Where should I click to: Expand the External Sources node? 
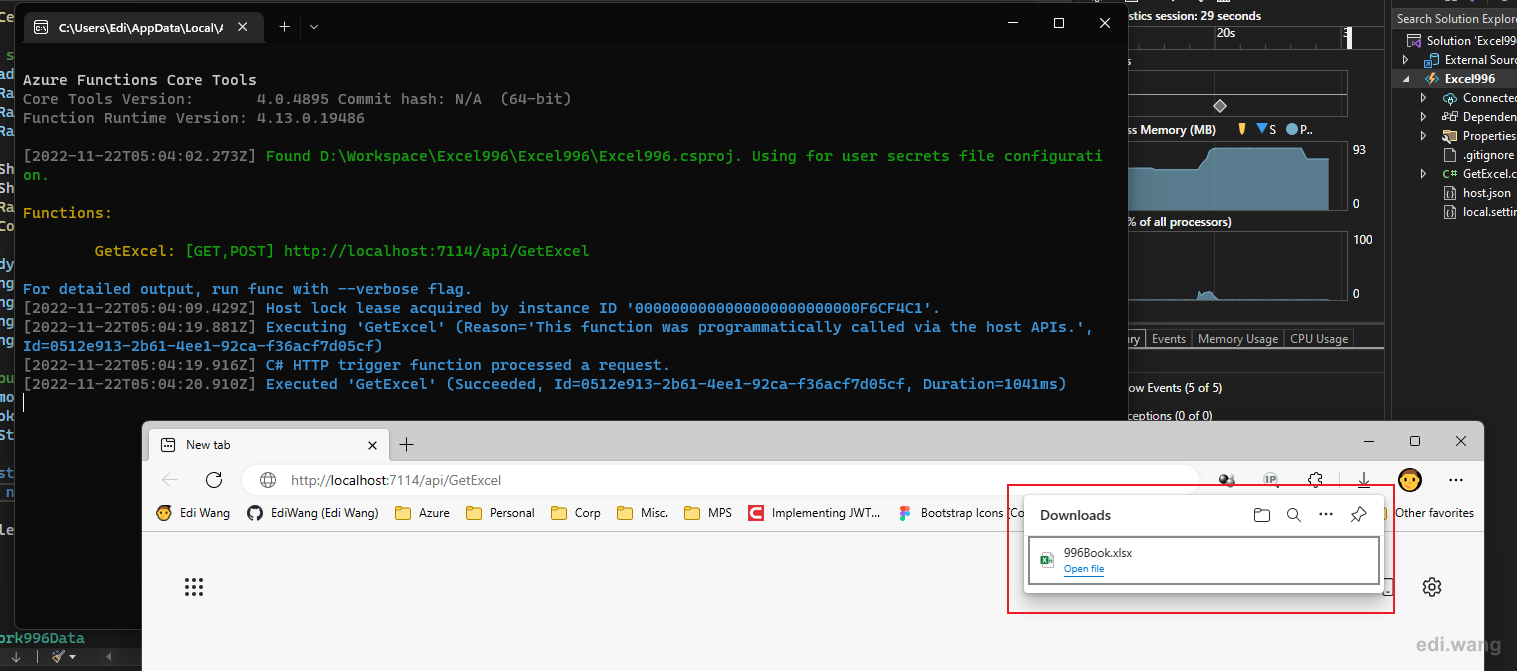click(1406, 60)
